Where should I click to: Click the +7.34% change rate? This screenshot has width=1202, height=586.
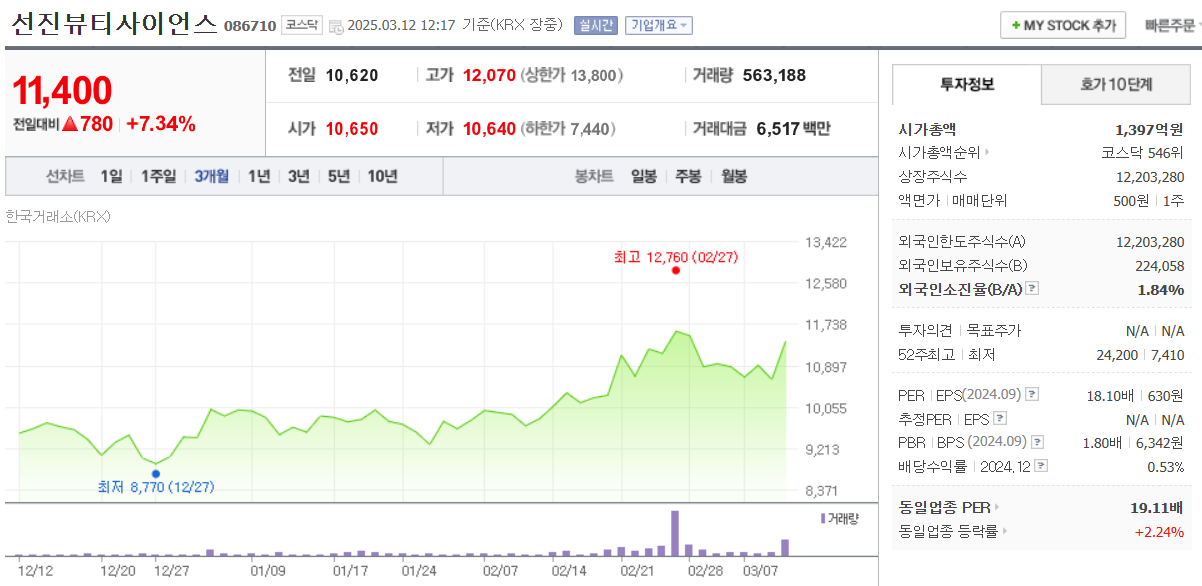click(x=161, y=124)
